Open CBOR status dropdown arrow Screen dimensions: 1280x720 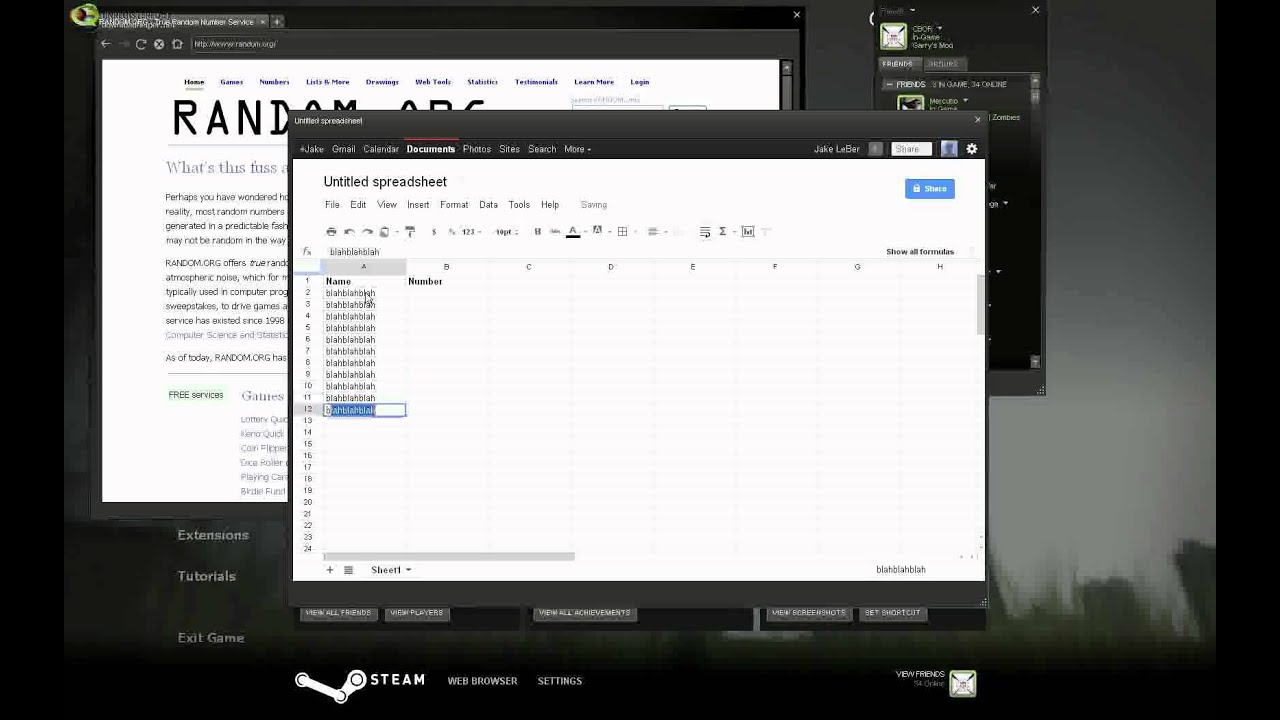939,29
